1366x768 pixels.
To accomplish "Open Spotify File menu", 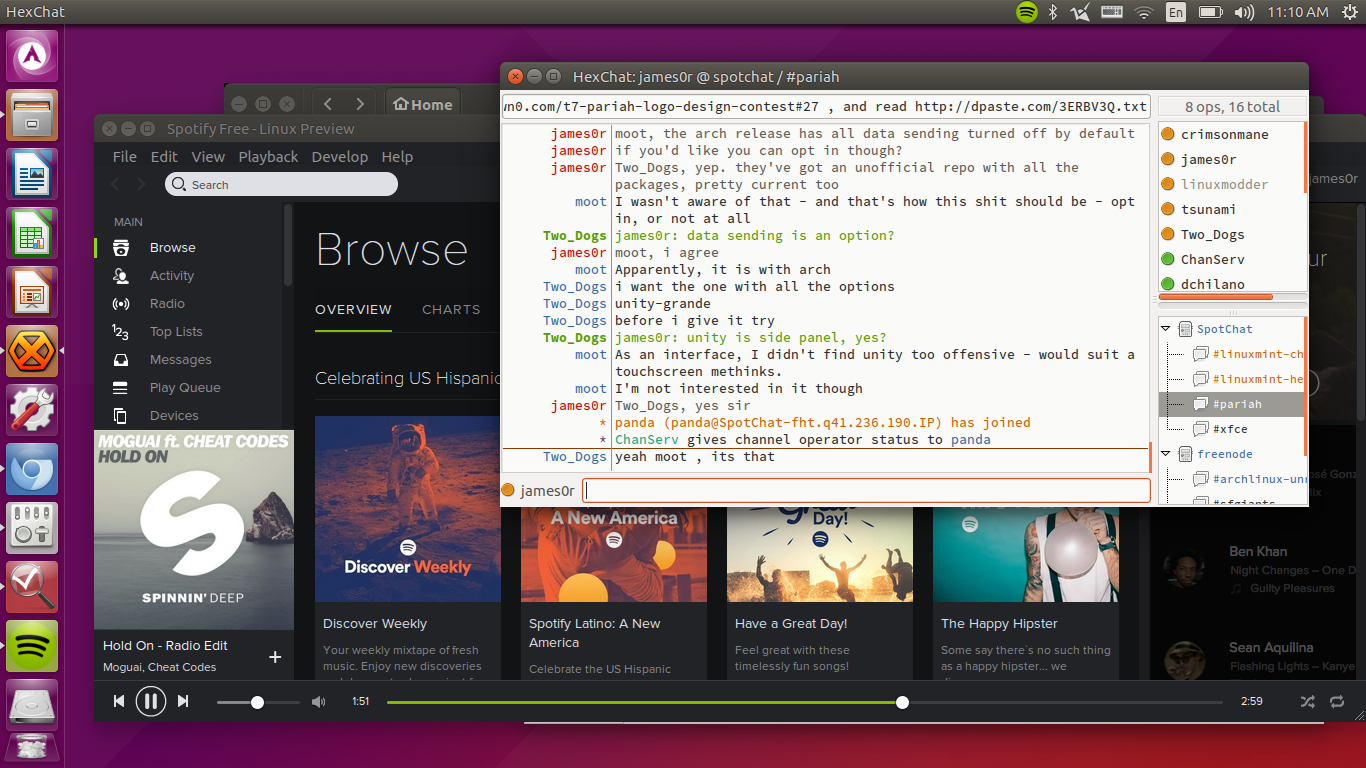I will (x=125, y=157).
